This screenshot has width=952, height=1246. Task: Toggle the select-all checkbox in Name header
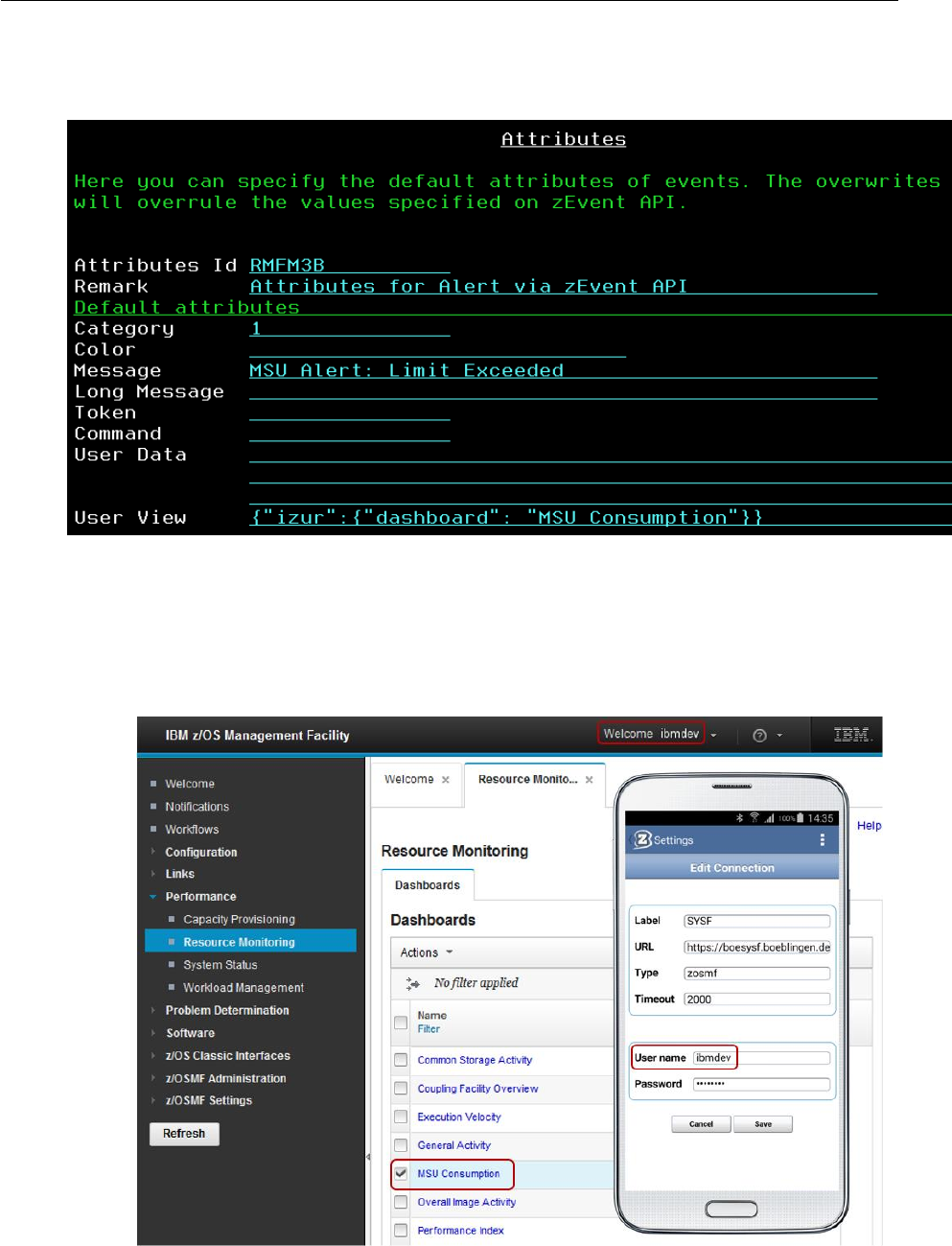pos(401,1023)
